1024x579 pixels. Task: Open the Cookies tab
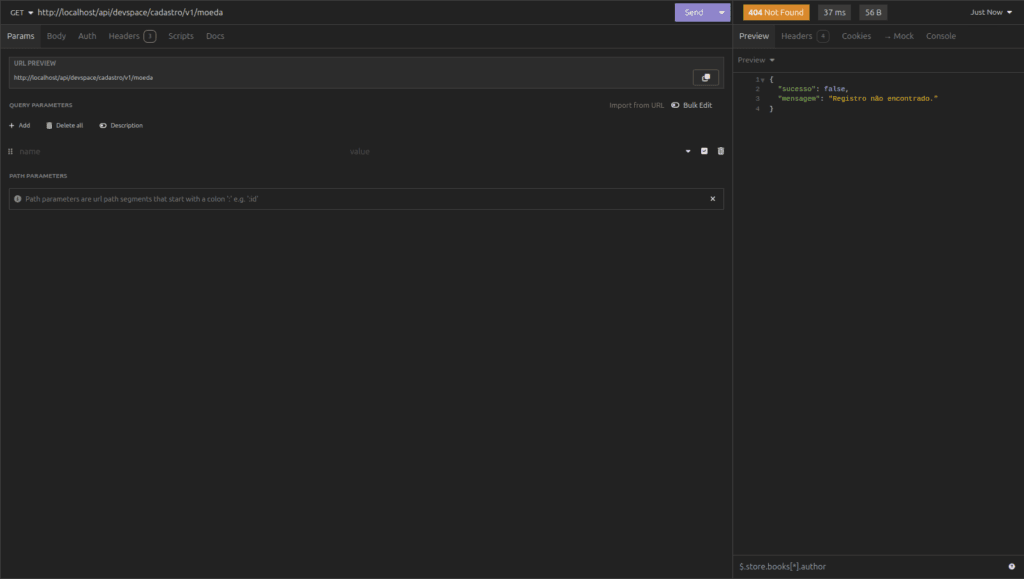point(856,36)
